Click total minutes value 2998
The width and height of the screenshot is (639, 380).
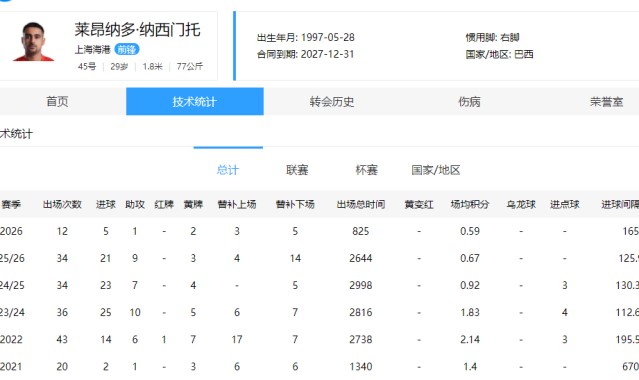pyautogui.click(x=361, y=285)
